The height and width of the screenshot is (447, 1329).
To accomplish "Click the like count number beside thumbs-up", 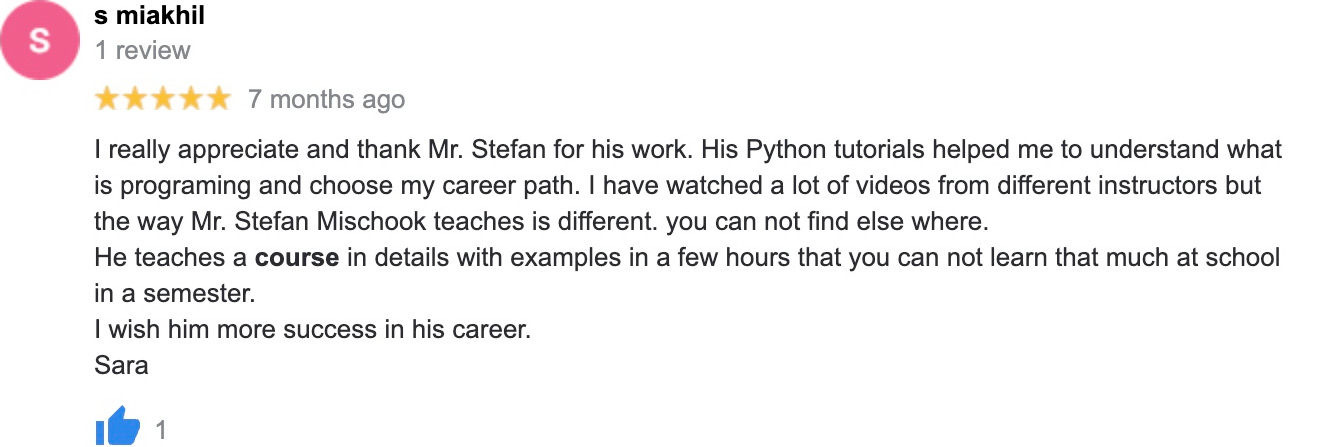I will (161, 431).
